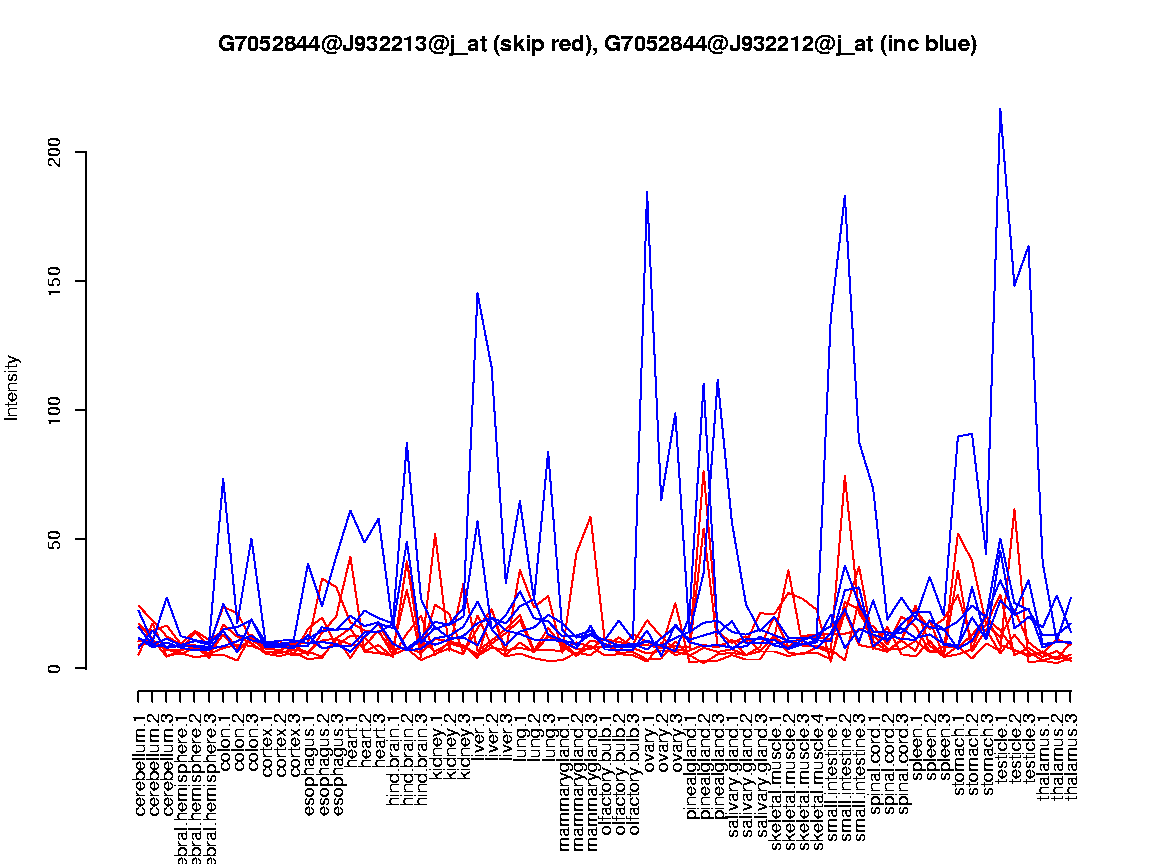Select the blue peak at small.intestine.2
The height and width of the screenshot is (864, 1152).
[x=845, y=196]
